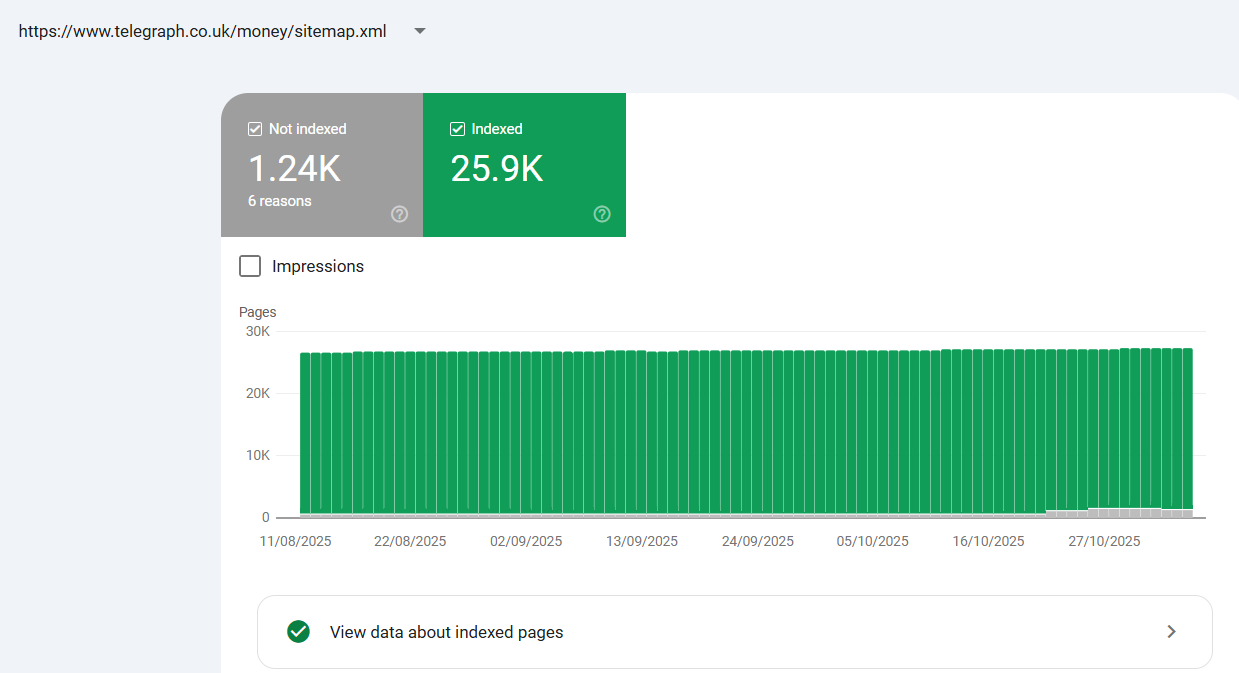Click the chart bar for 11/08/2025
1239x673 pixels.
click(x=303, y=430)
